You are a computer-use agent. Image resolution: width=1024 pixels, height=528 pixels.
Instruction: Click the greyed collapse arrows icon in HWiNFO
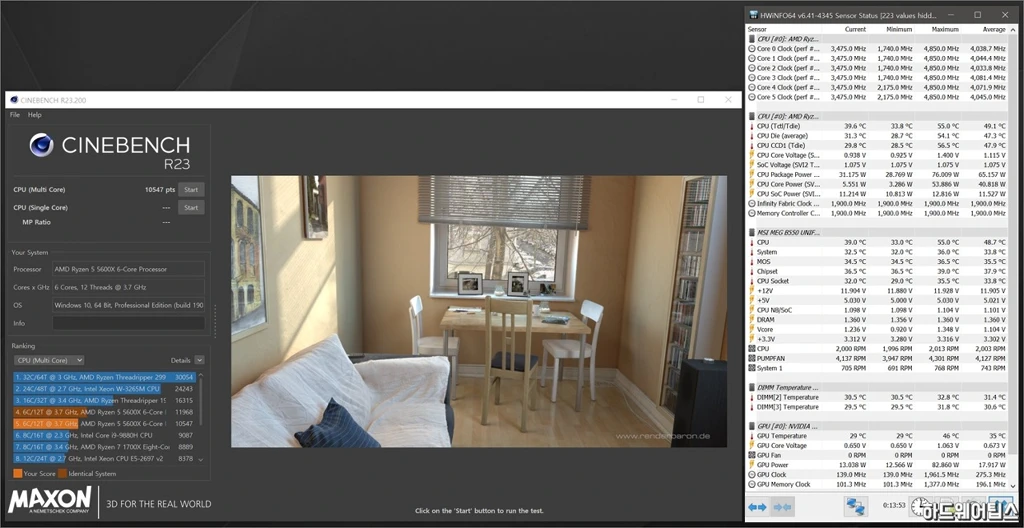pyautogui.click(x=782, y=507)
